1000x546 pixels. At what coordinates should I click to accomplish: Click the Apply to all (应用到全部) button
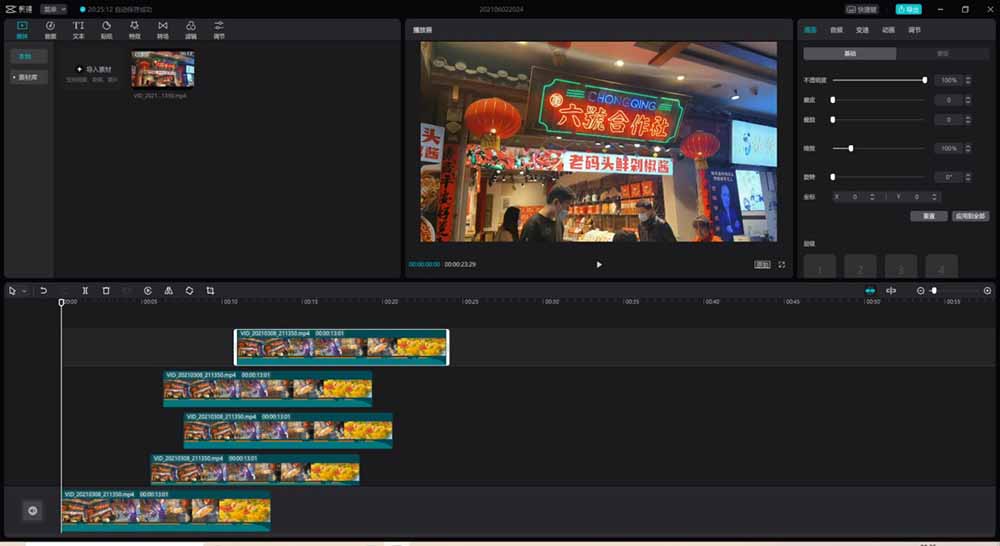tap(970, 216)
